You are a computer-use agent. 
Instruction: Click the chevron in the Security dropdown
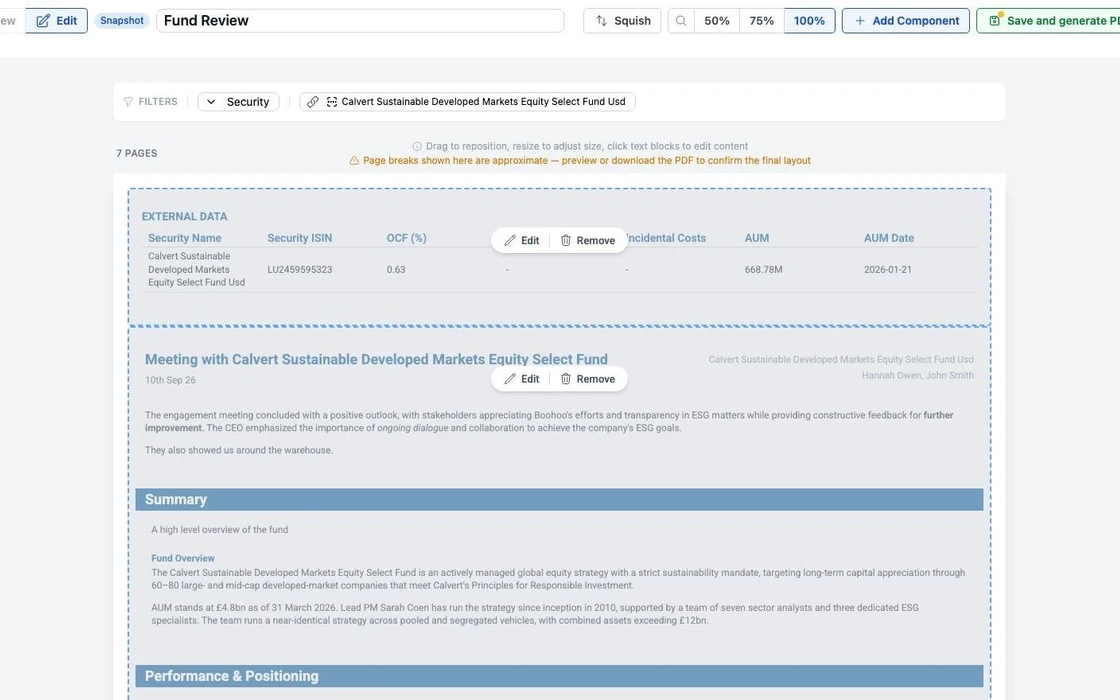[211, 101]
